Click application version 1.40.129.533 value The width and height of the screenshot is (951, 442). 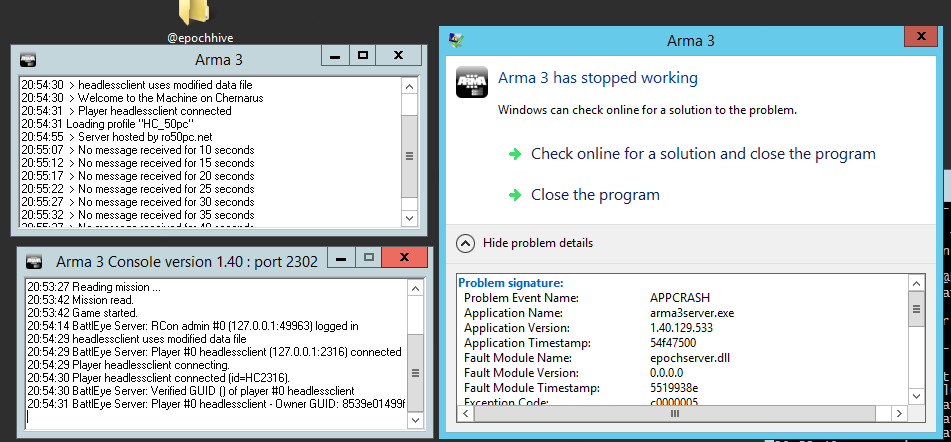681,328
